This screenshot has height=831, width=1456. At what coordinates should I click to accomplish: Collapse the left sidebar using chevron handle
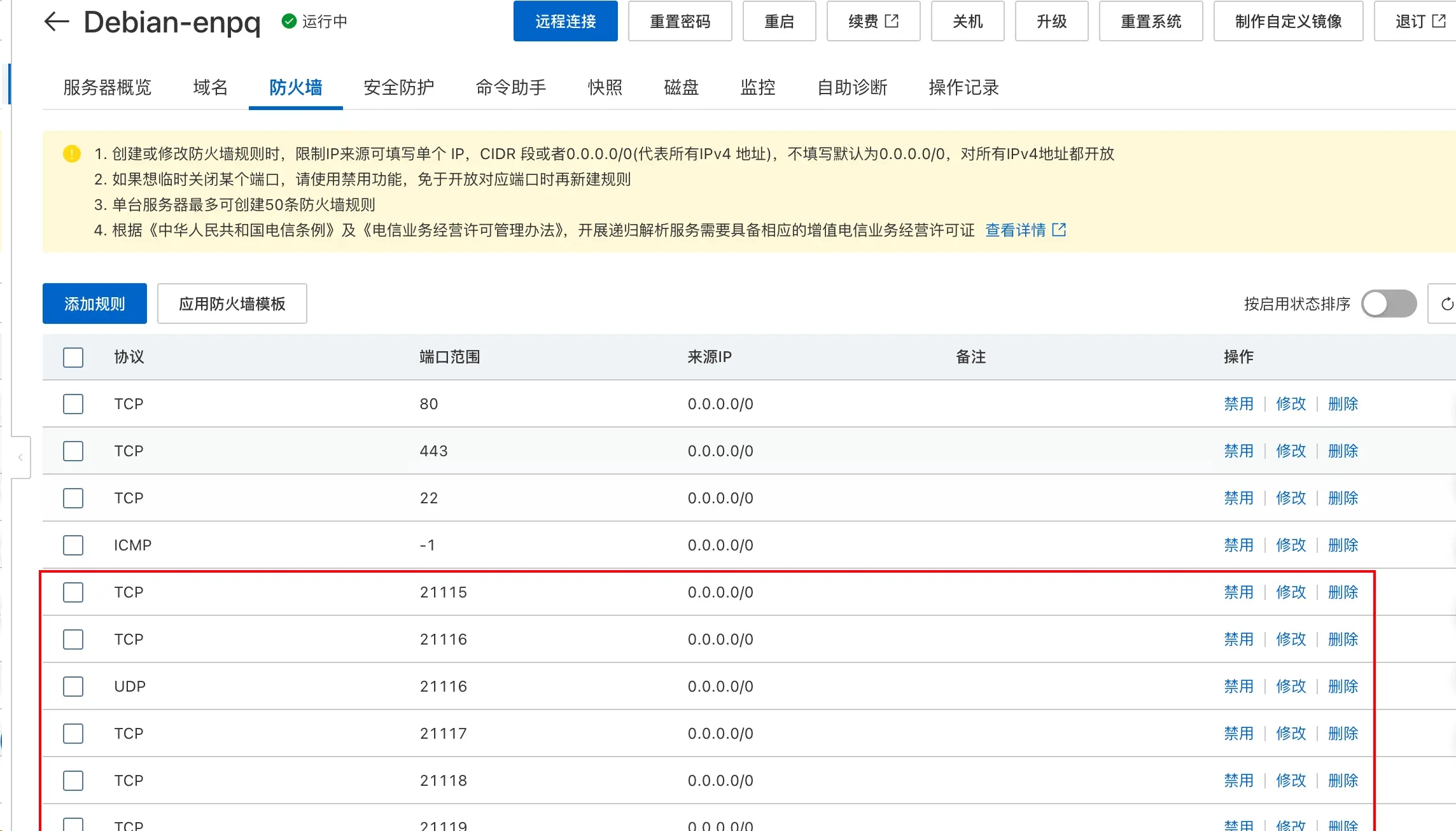pyautogui.click(x=20, y=457)
